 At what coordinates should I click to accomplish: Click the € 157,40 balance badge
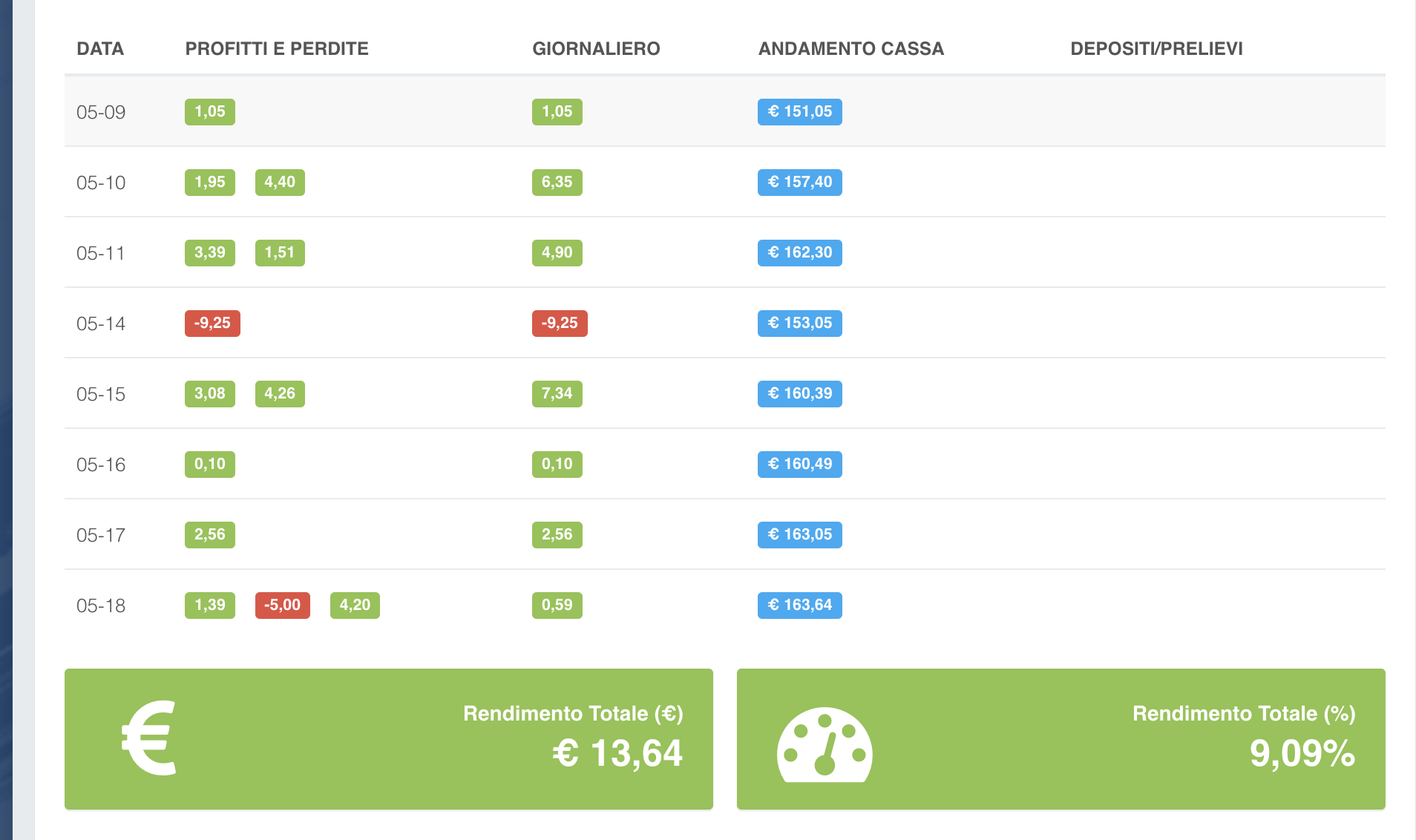point(800,183)
